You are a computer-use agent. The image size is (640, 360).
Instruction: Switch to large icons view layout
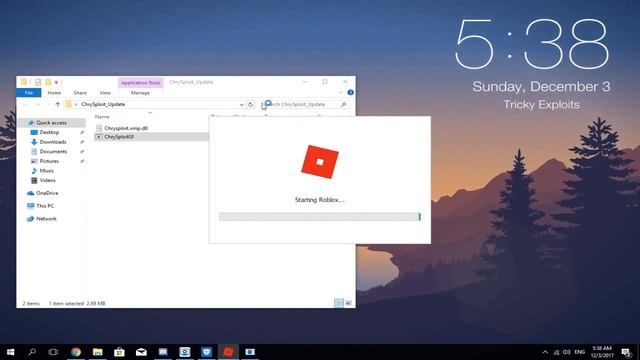[x=349, y=303]
